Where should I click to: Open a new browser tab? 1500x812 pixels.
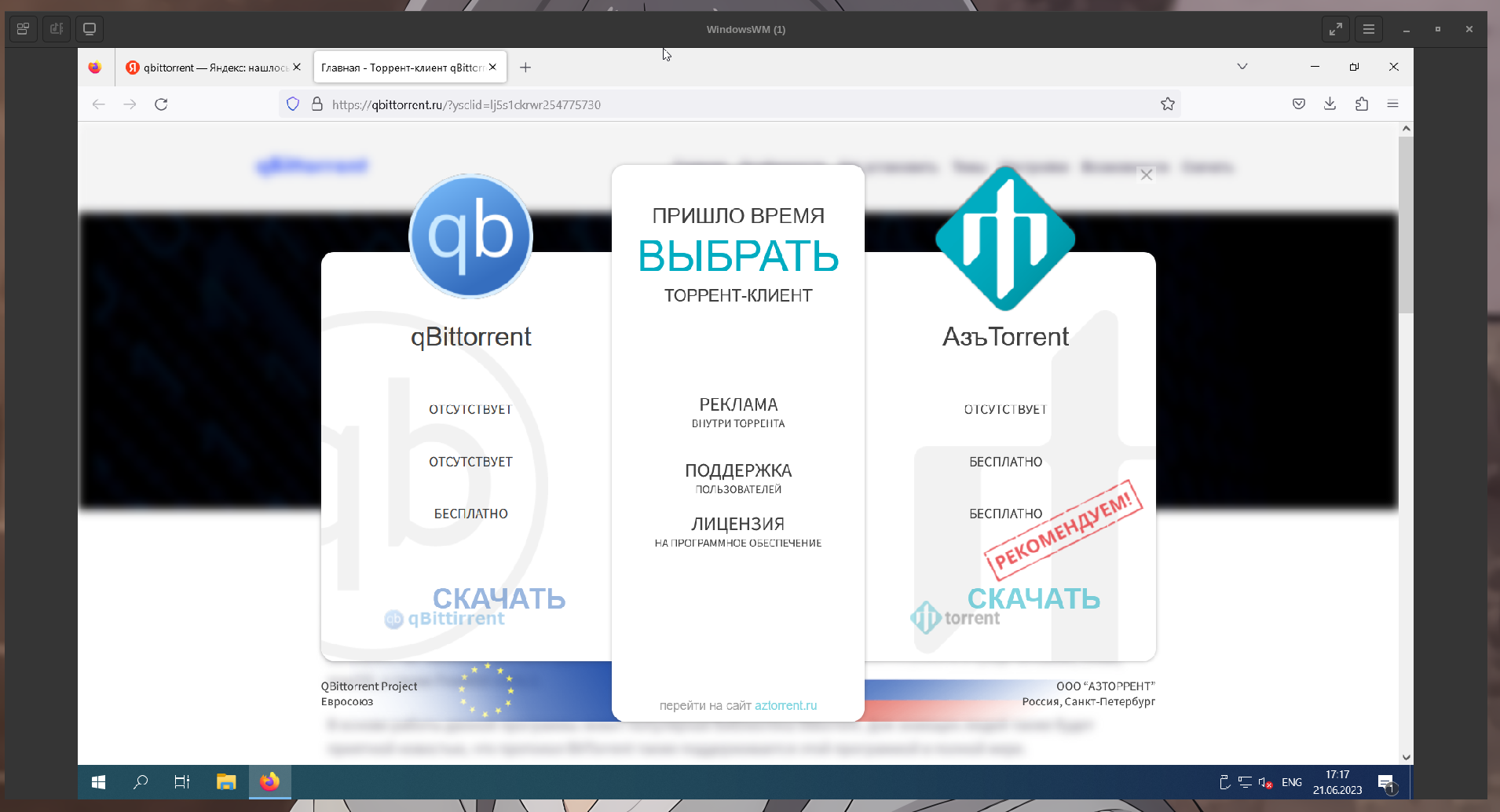pos(525,68)
